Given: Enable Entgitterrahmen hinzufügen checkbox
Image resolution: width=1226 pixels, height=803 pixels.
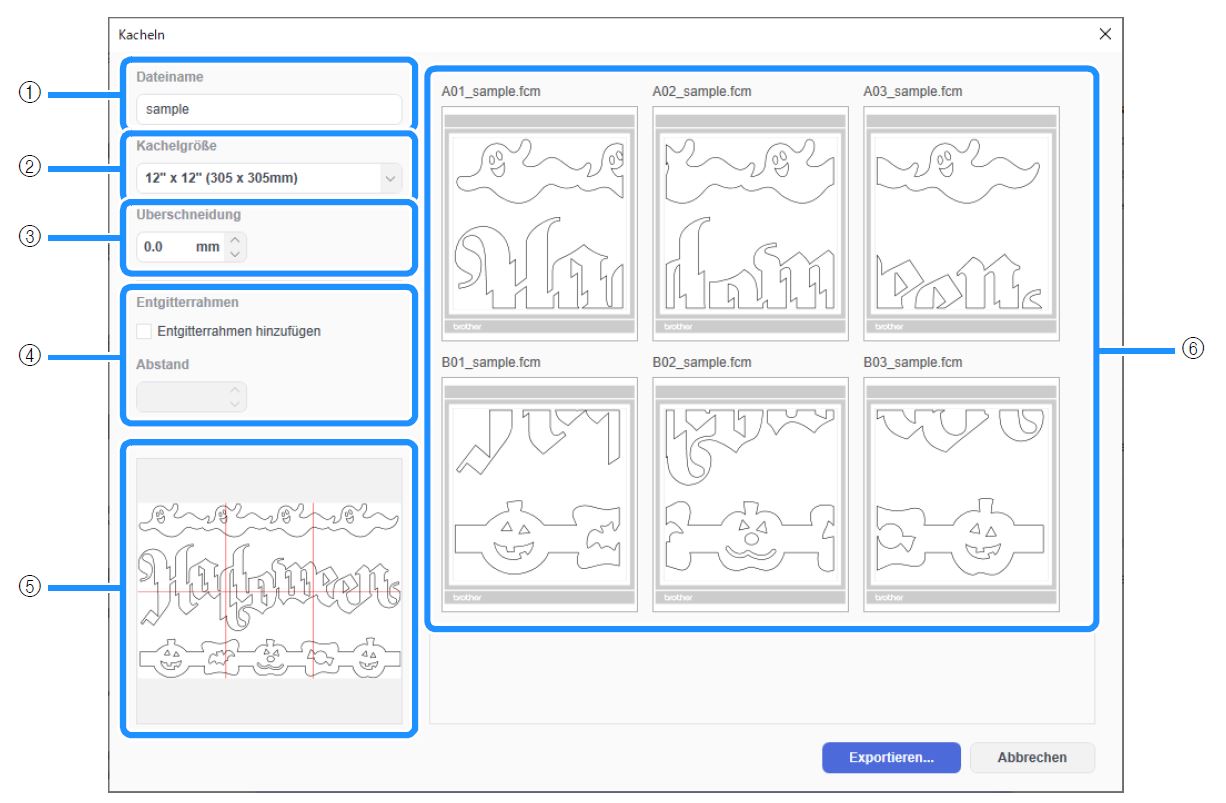Looking at the screenshot, I should 145,331.
